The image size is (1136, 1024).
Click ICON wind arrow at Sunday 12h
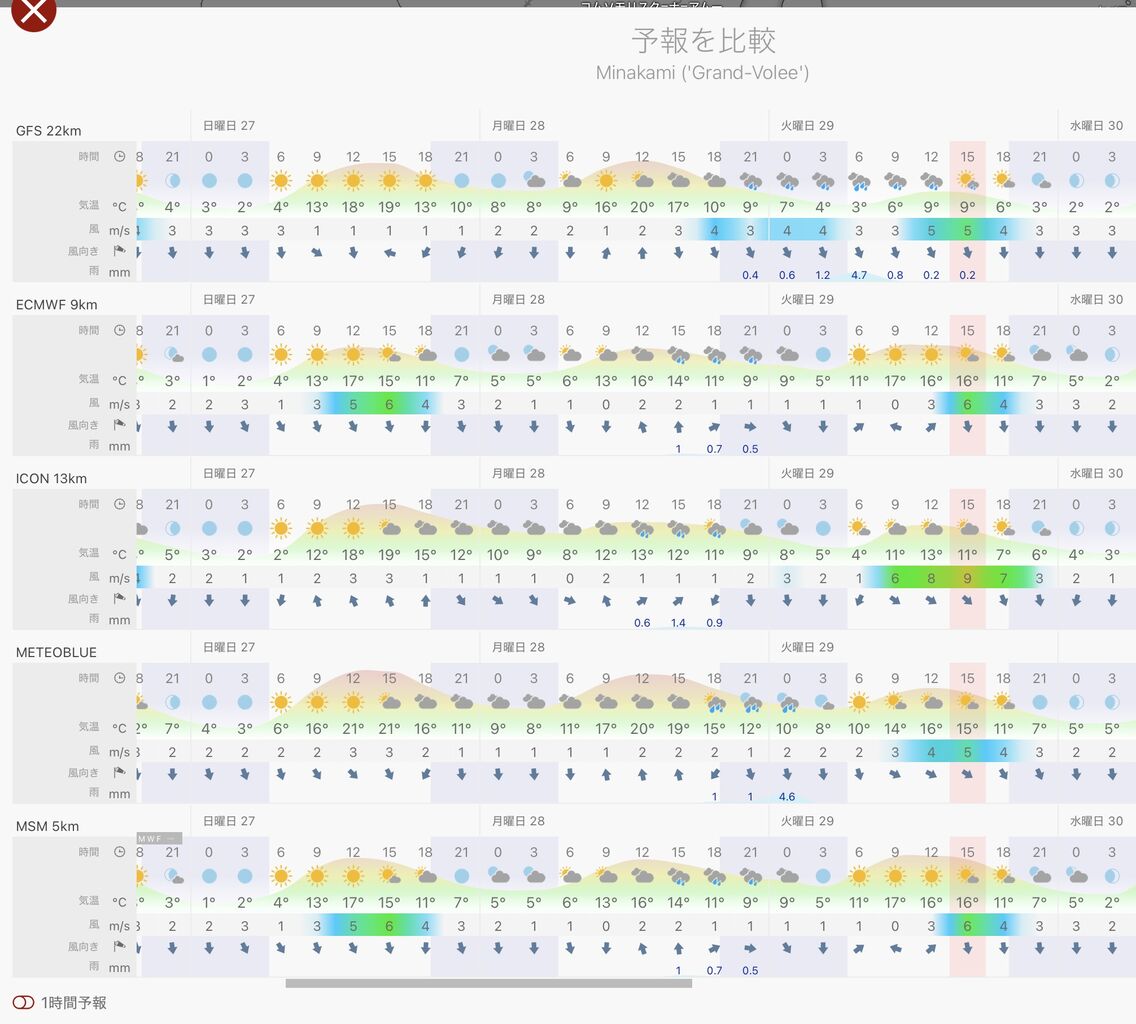[353, 601]
